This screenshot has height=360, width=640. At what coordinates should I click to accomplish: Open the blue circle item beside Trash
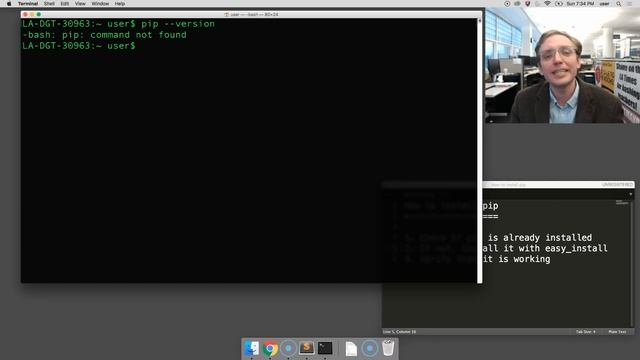(x=370, y=349)
